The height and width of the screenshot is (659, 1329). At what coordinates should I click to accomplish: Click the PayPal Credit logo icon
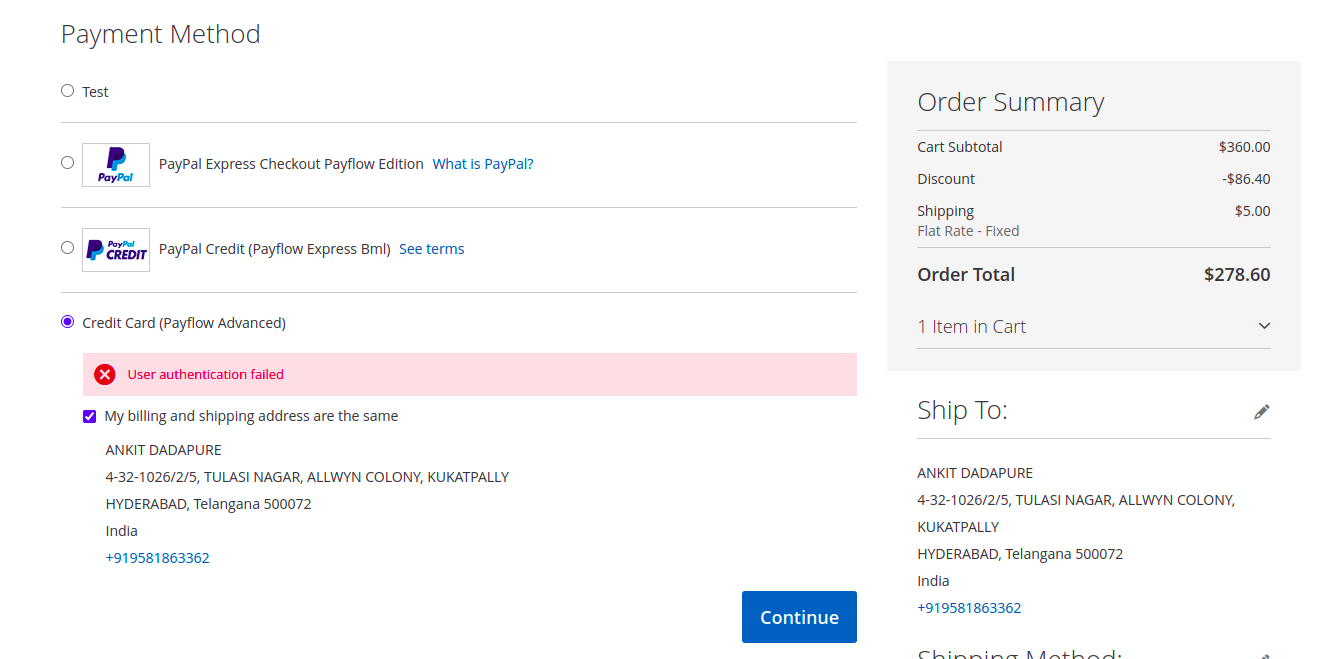click(x=115, y=249)
